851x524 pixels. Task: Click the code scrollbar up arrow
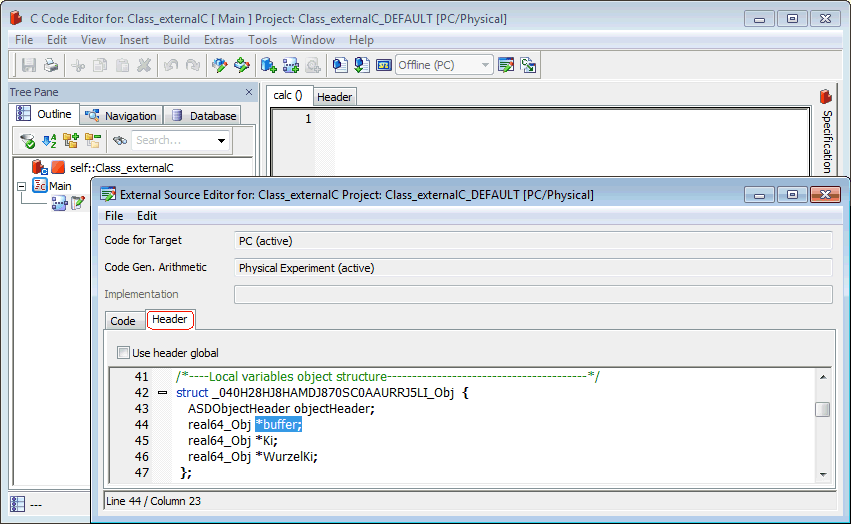coord(823,376)
